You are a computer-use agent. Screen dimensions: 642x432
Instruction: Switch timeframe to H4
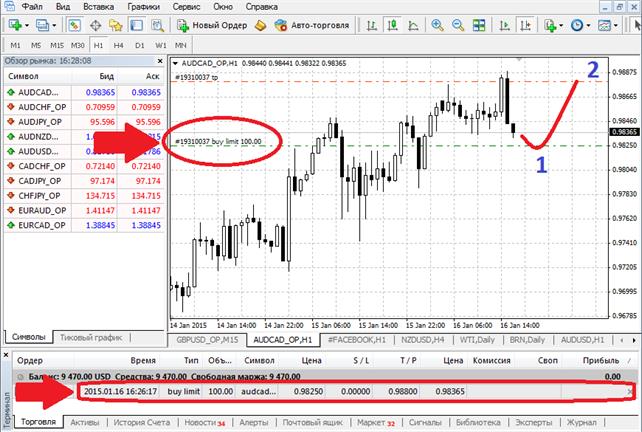(119, 45)
